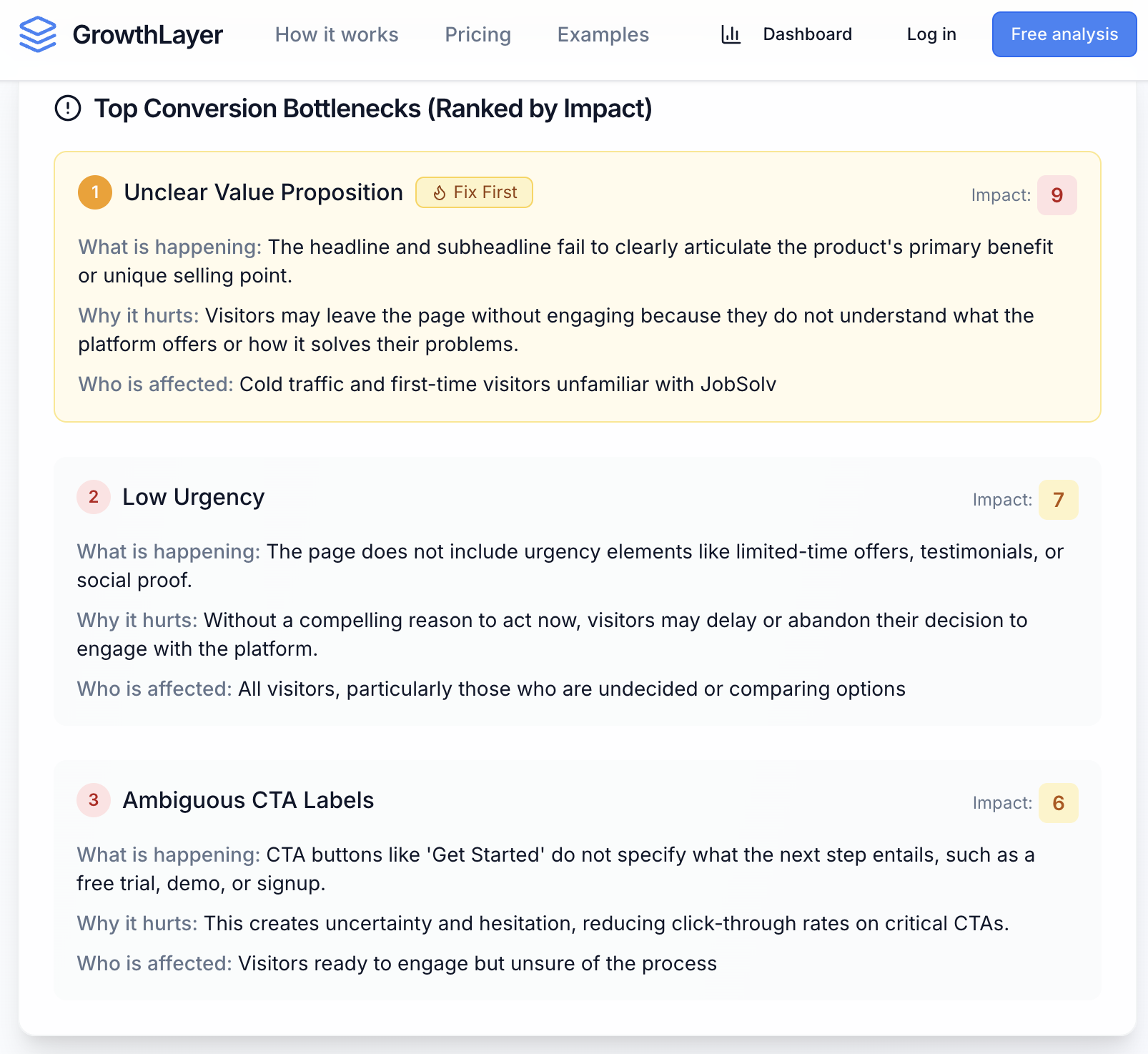Select the impact score 6 chip
The width and height of the screenshot is (1148, 1054).
tap(1057, 803)
